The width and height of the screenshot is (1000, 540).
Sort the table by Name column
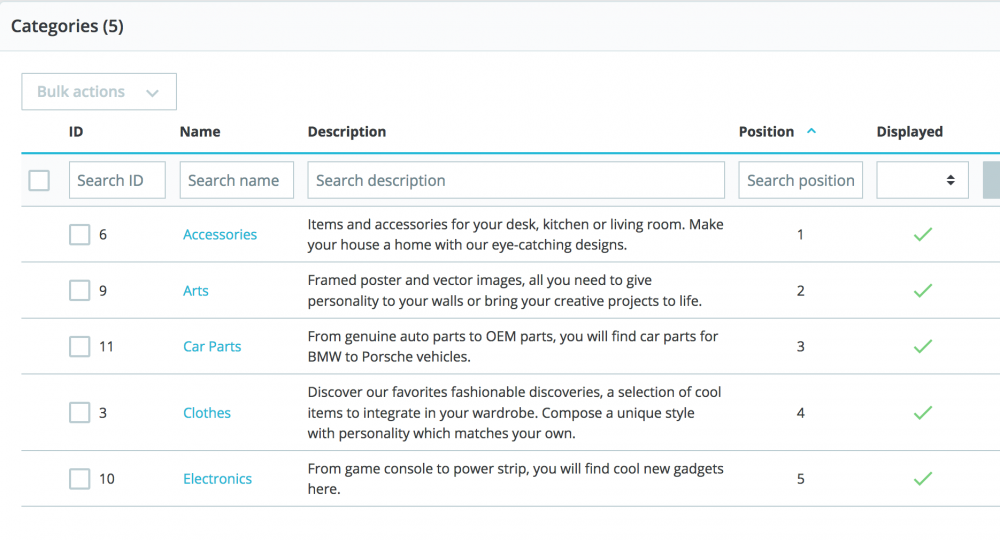point(200,132)
